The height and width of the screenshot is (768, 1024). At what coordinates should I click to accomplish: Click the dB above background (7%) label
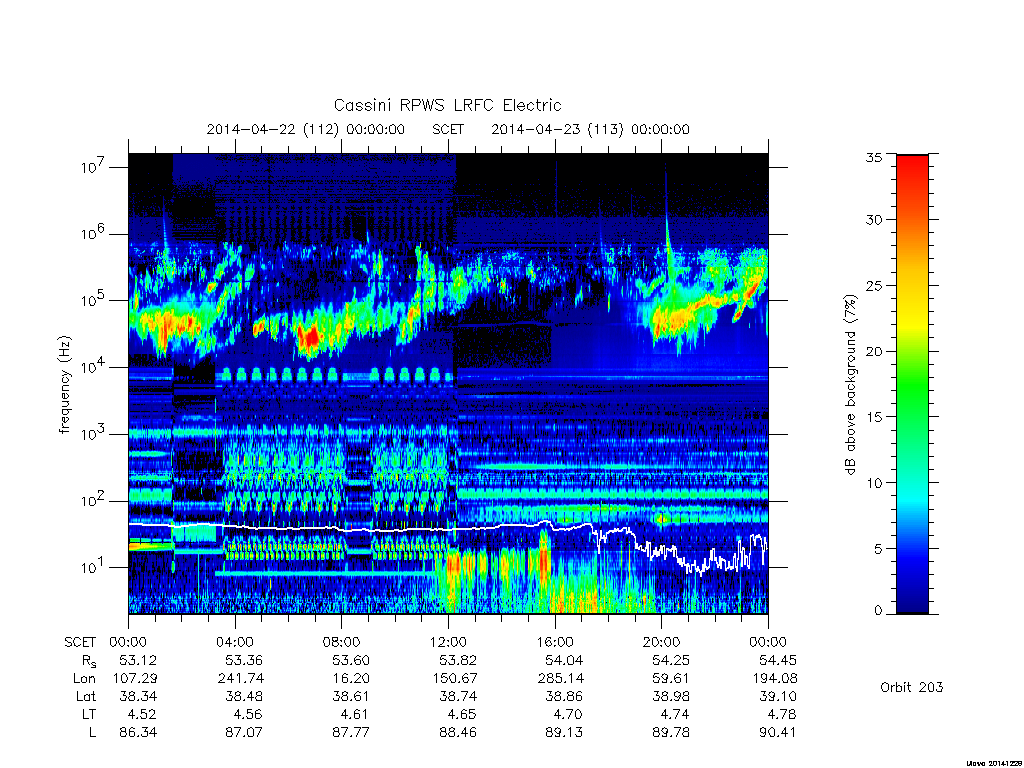[850, 385]
